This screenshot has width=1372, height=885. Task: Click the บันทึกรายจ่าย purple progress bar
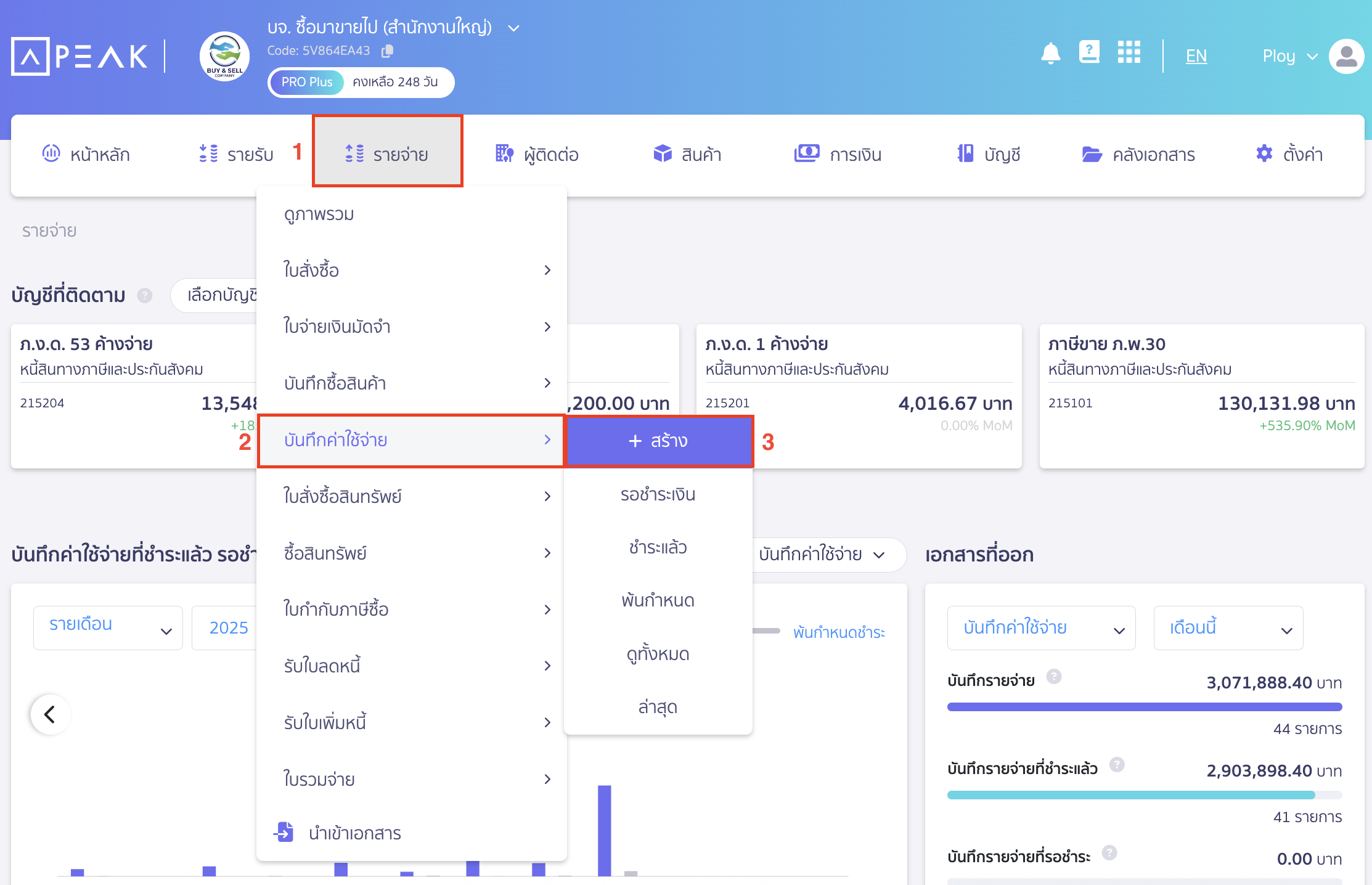coord(1144,707)
